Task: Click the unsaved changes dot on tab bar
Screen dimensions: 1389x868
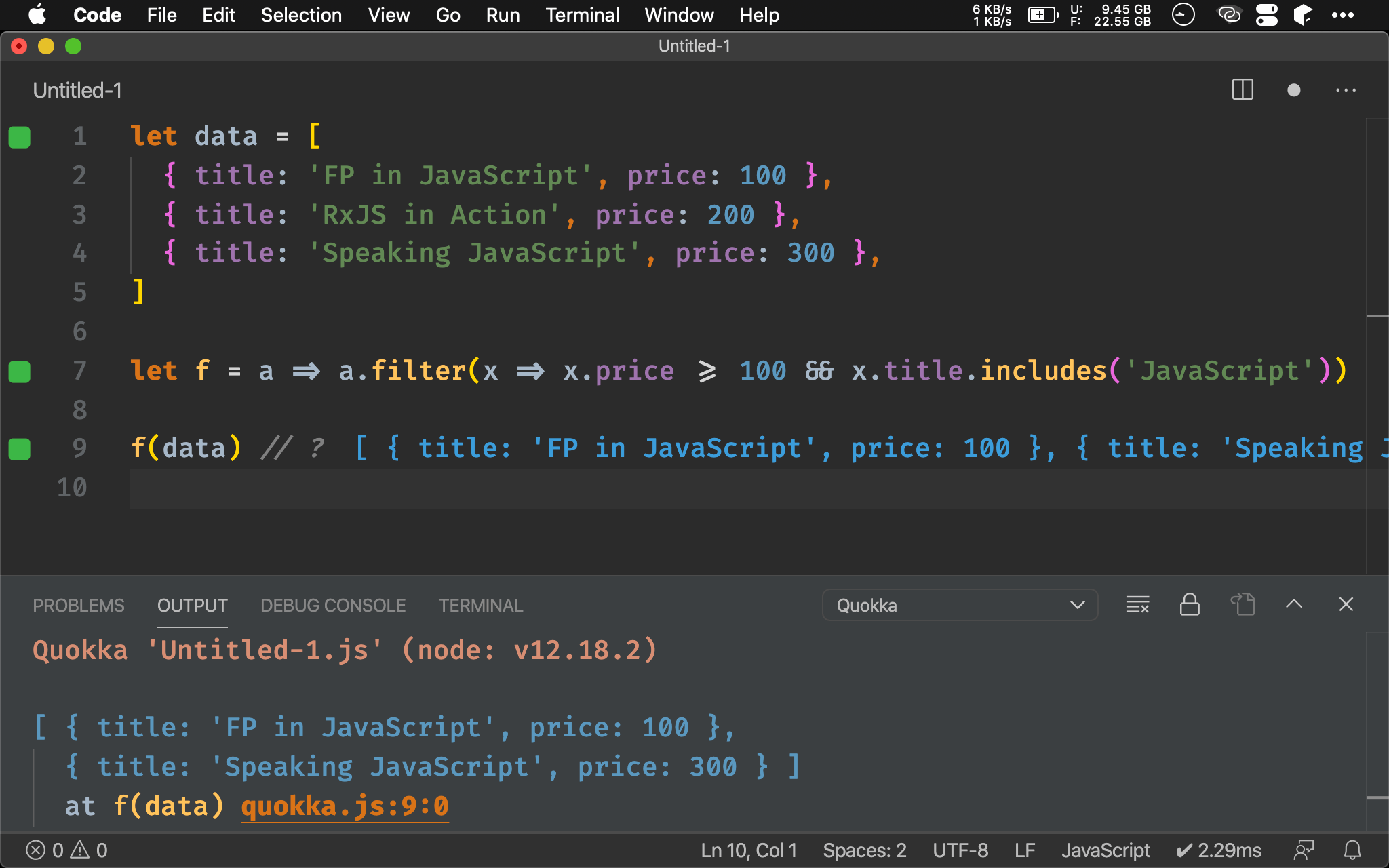Action: pos(1294,90)
